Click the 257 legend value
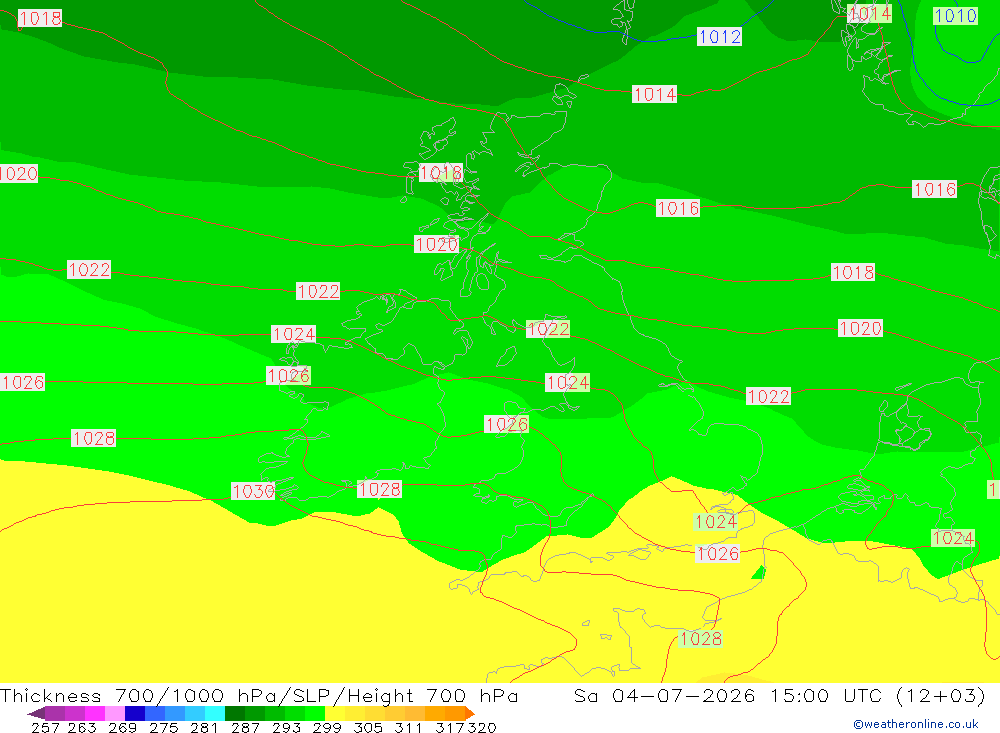Screen dimensions: 1000x733 point(45,727)
